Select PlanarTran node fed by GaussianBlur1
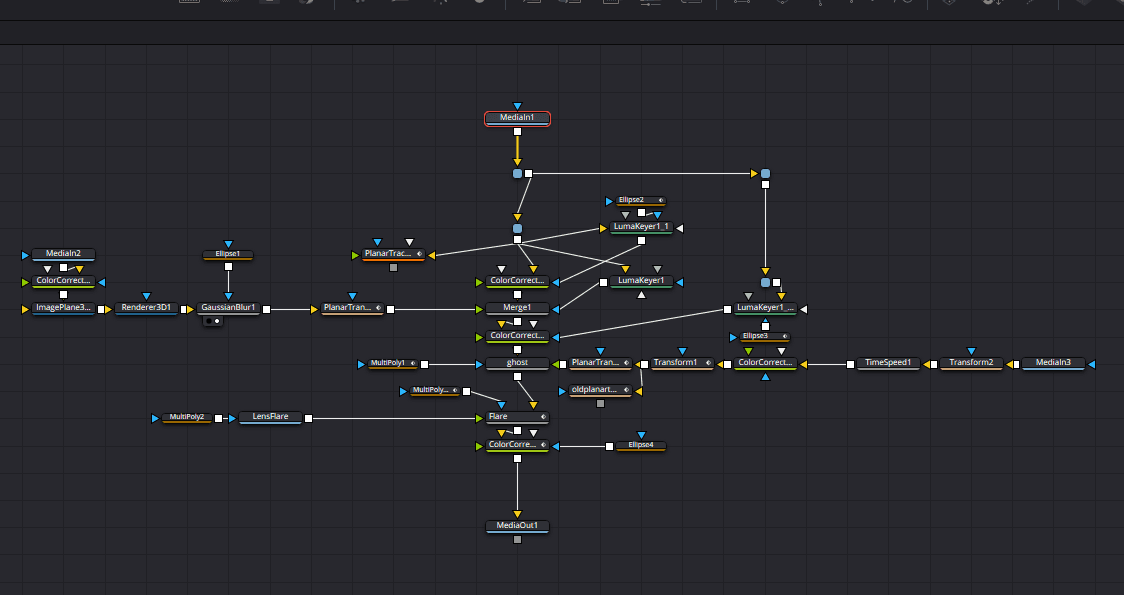This screenshot has height=595, width=1124. [352, 308]
